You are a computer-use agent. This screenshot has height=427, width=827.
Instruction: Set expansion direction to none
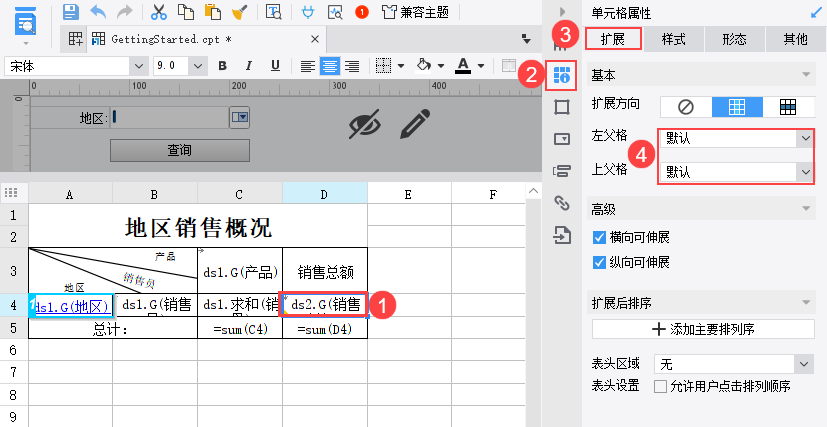coord(686,107)
